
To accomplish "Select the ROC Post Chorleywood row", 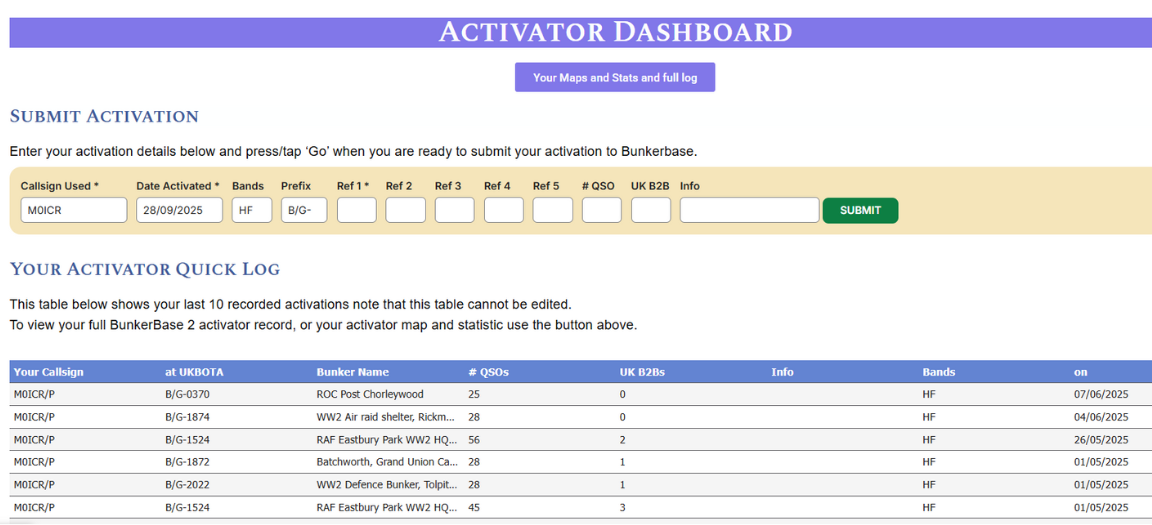I will pos(370,395).
